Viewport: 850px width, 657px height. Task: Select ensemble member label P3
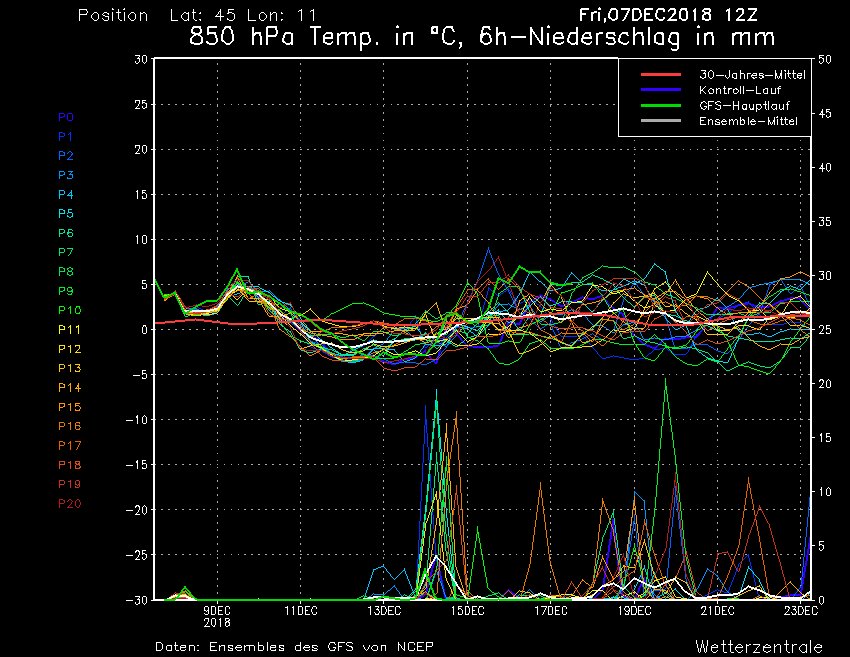coord(66,175)
